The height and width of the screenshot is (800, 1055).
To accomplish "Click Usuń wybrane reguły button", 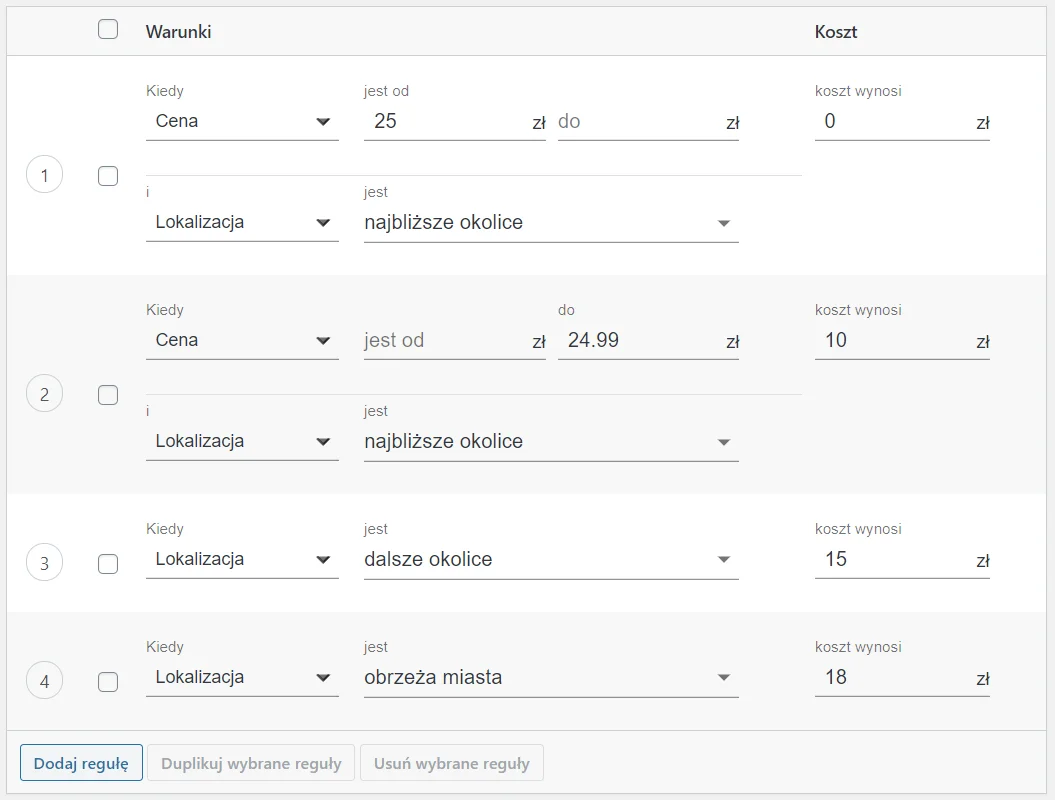I will (451, 763).
